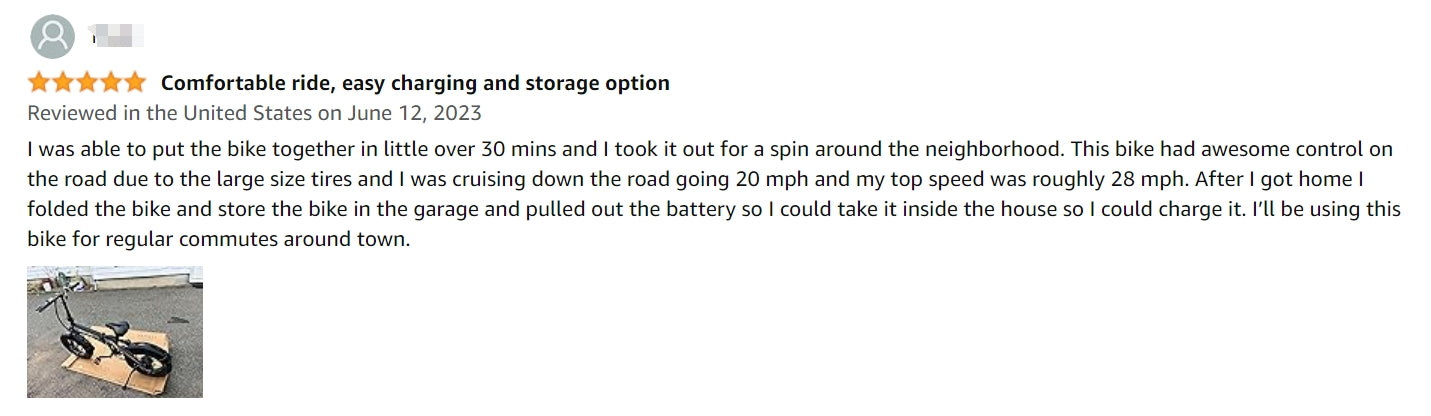Open the blurred reviewer name link

click(x=118, y=38)
